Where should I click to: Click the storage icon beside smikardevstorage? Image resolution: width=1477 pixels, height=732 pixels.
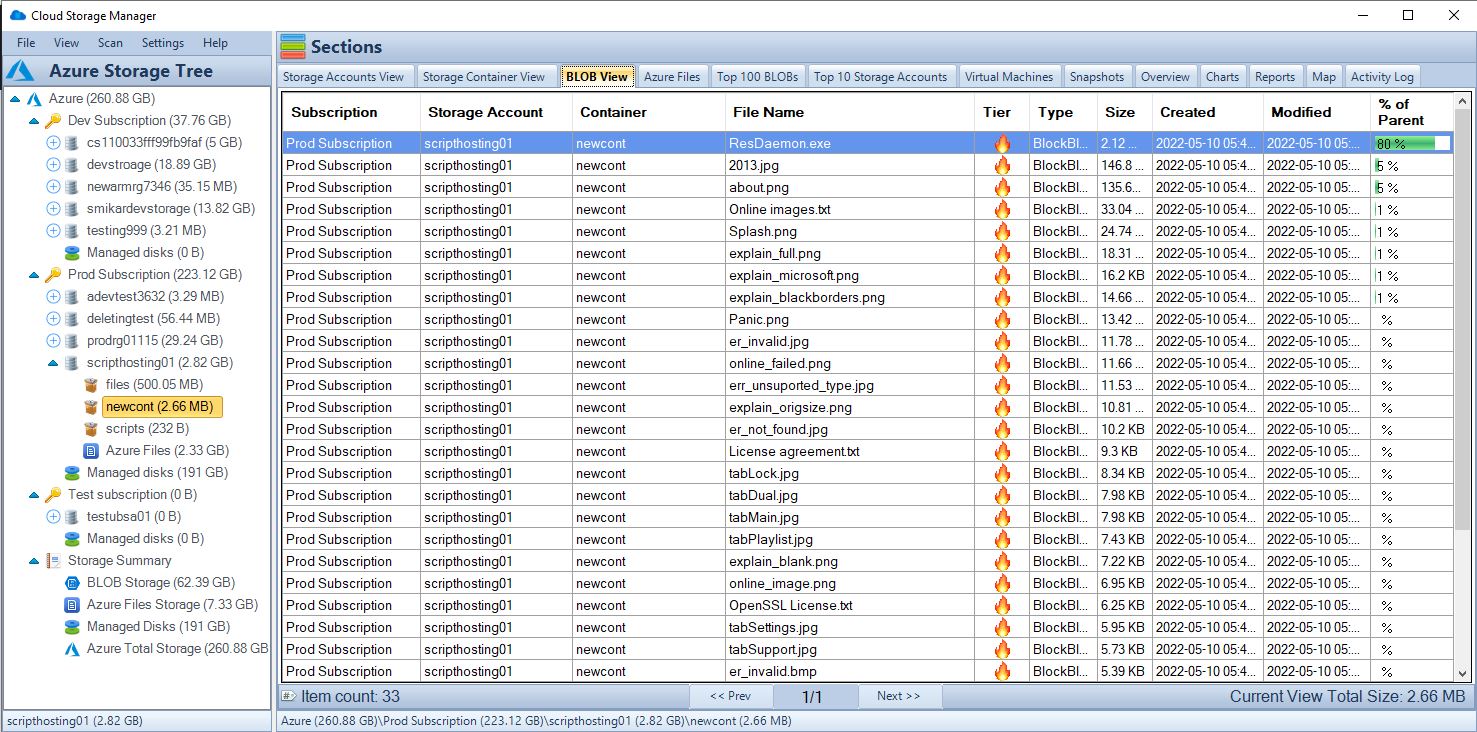72,209
